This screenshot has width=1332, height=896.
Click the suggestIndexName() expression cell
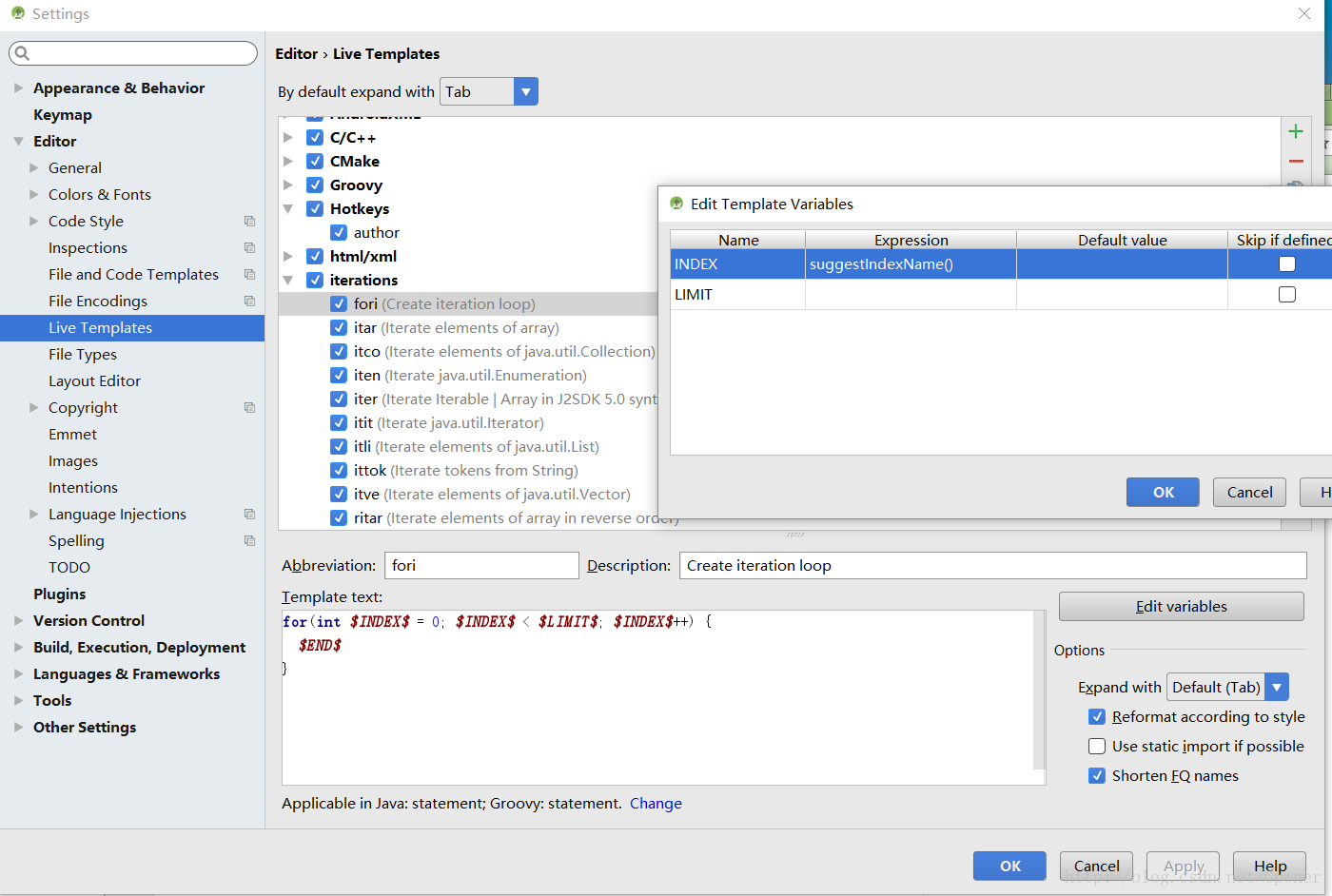911,263
